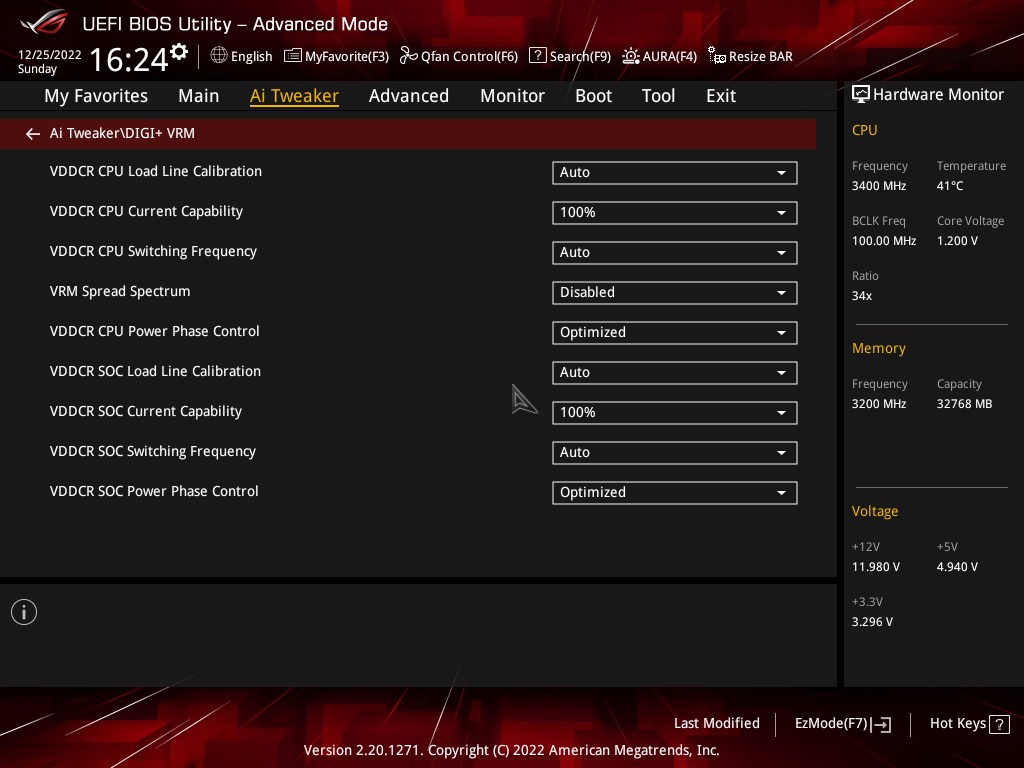1024x768 pixels.
Task: Click the info circle icon
Action: (24, 612)
